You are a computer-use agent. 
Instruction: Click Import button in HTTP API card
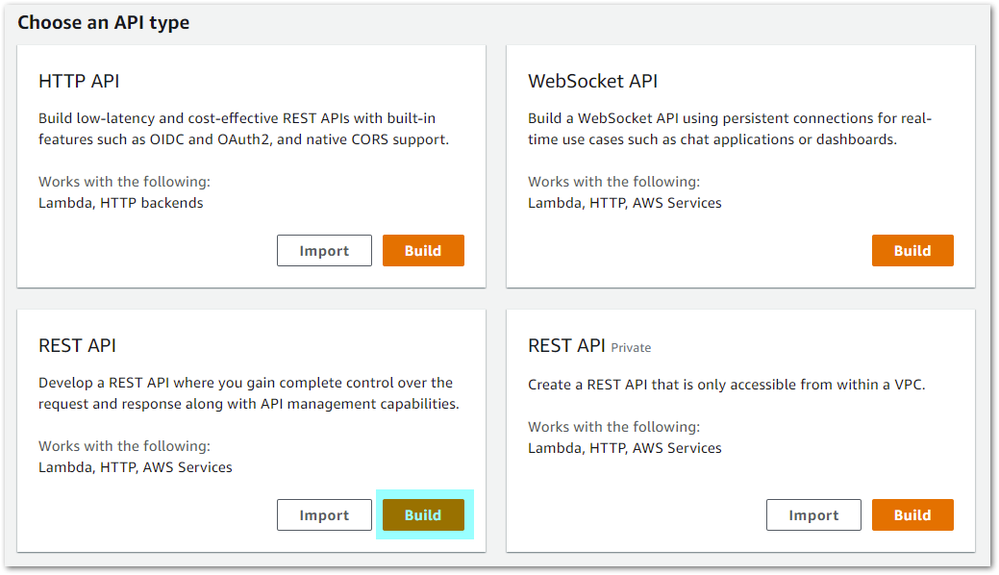[324, 251]
